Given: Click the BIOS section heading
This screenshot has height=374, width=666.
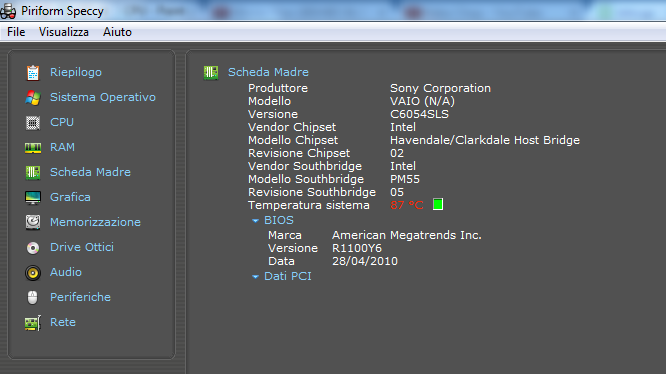Looking at the screenshot, I should [279, 220].
